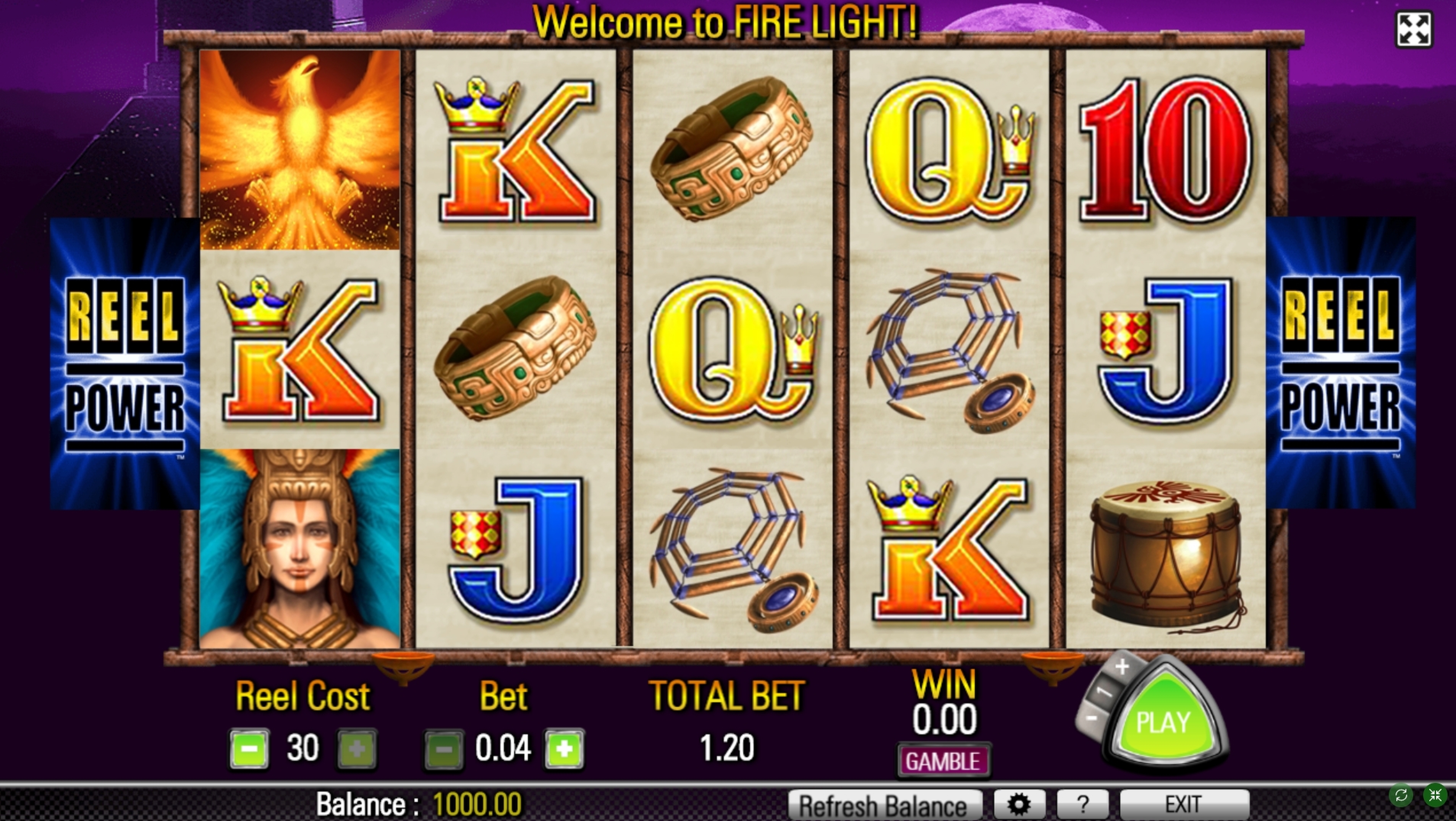Increase Bet with the green plus button

point(564,749)
